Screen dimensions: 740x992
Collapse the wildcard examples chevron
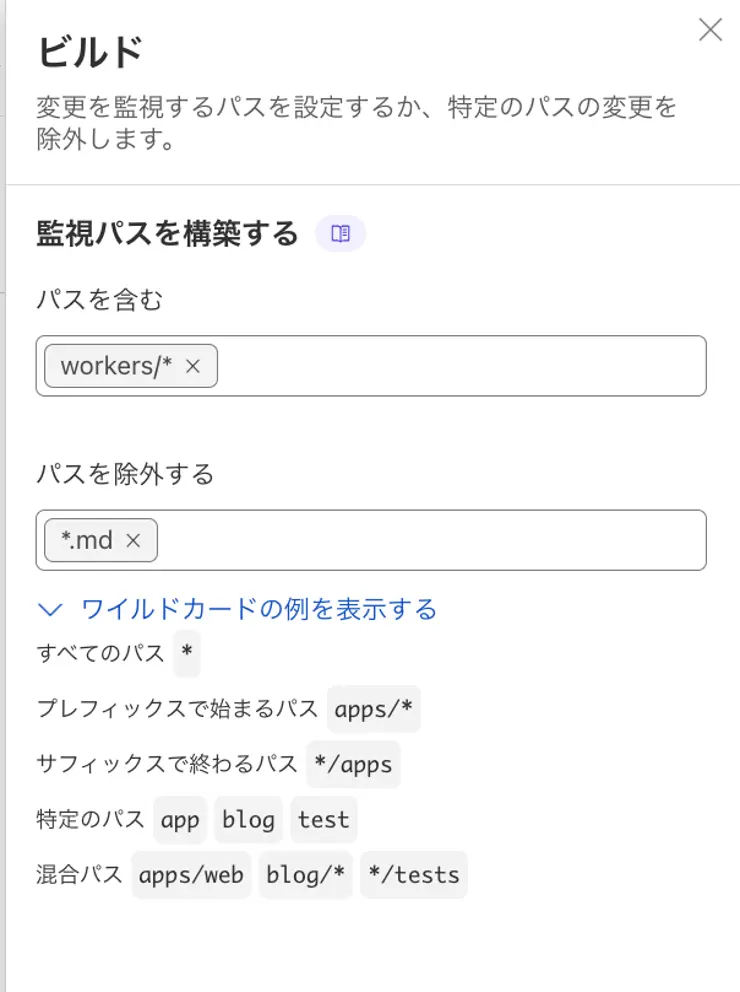50,609
